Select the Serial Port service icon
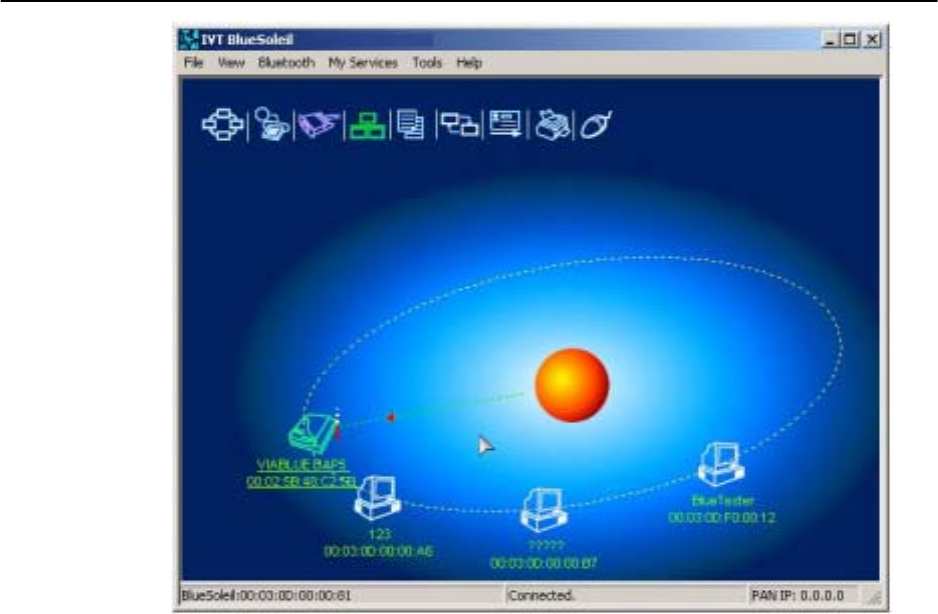This screenshot has height=614, width=938. click(319, 124)
